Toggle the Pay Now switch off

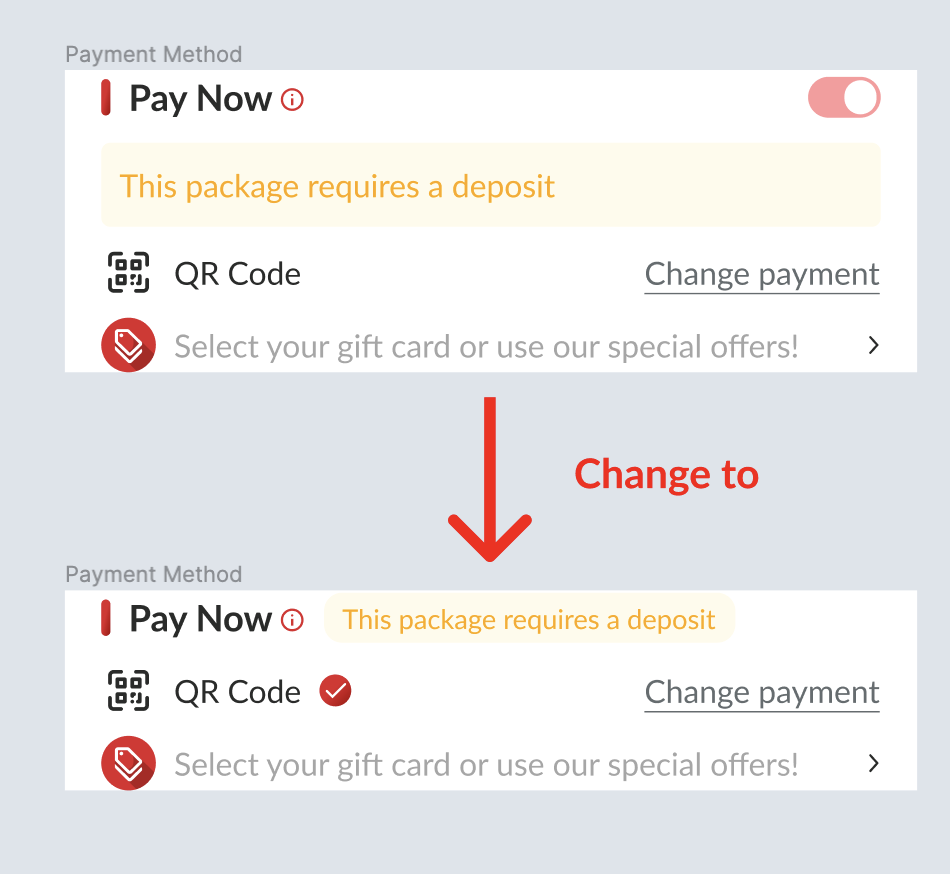[x=844, y=99]
